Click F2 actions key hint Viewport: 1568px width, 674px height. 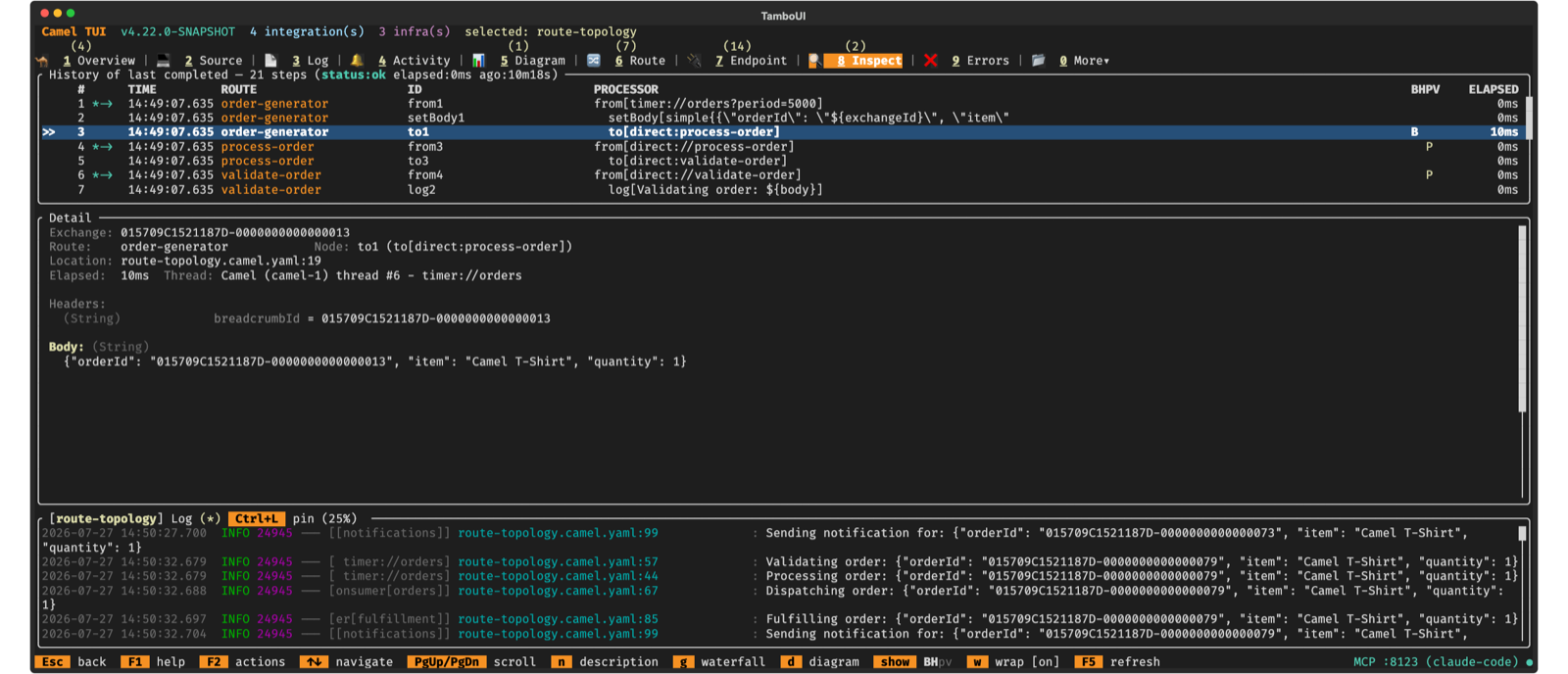[x=242, y=662]
